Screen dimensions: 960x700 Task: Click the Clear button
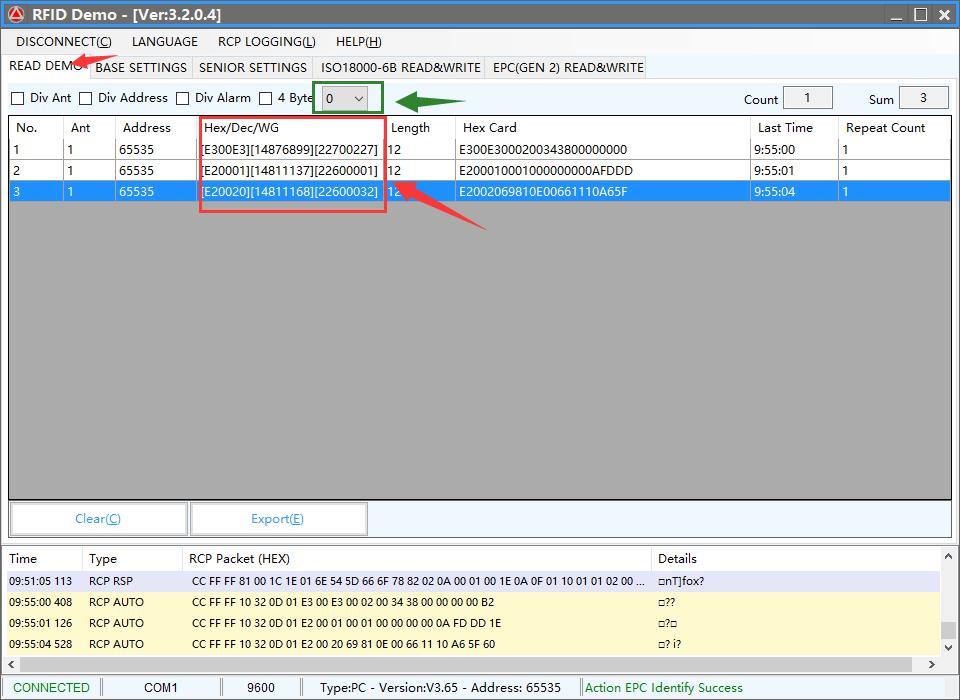point(98,519)
